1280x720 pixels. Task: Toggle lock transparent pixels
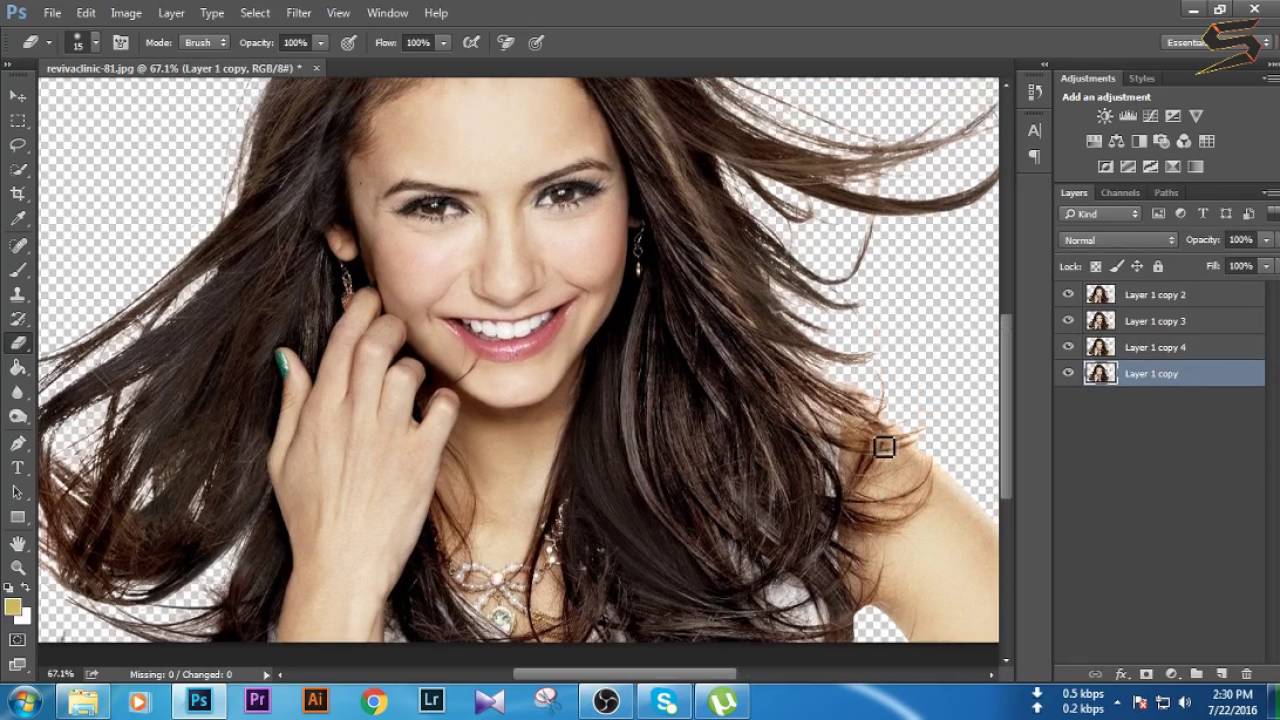pos(1095,266)
